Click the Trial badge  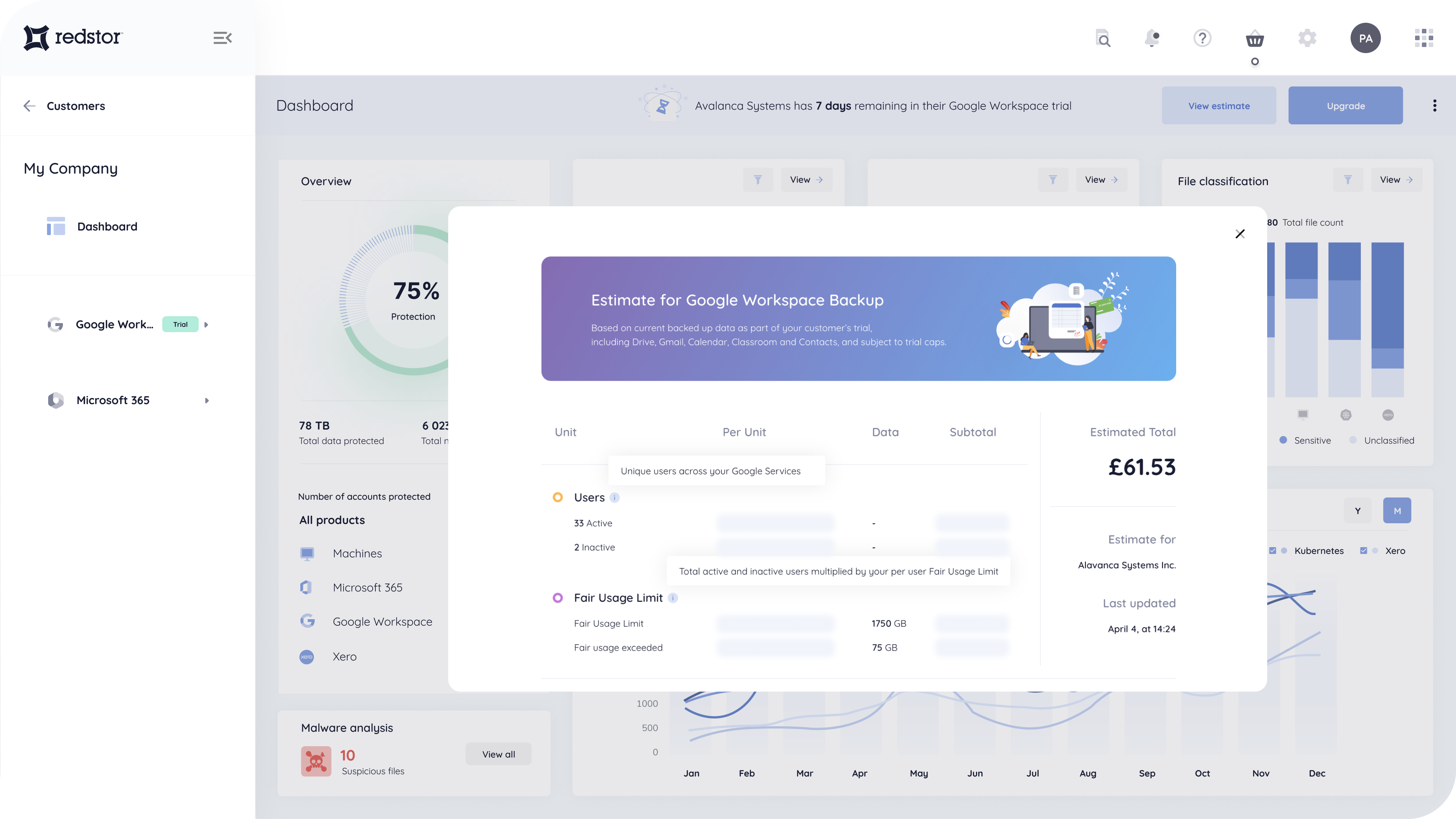coord(180,325)
